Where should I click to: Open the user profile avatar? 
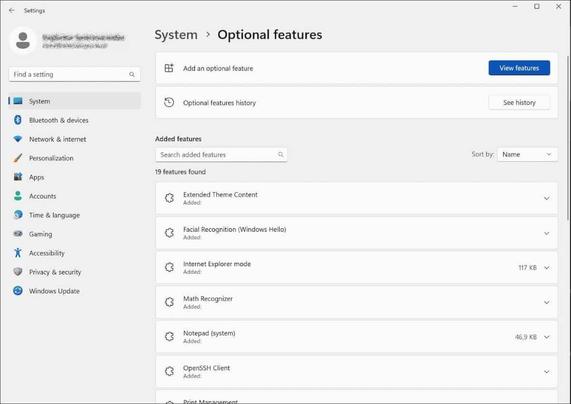click(23, 40)
